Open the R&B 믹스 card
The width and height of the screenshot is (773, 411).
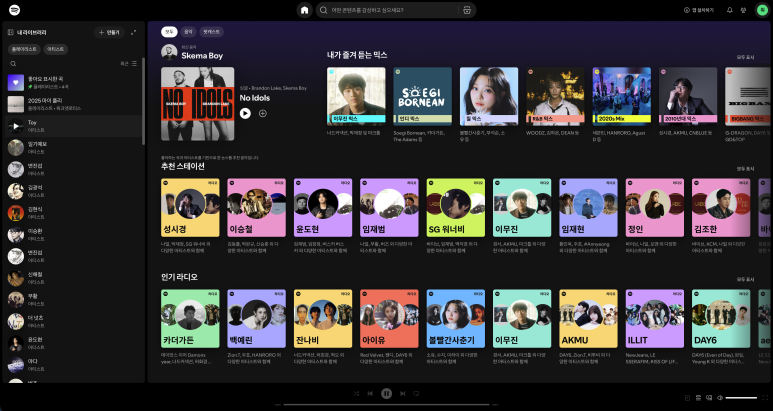tap(555, 102)
